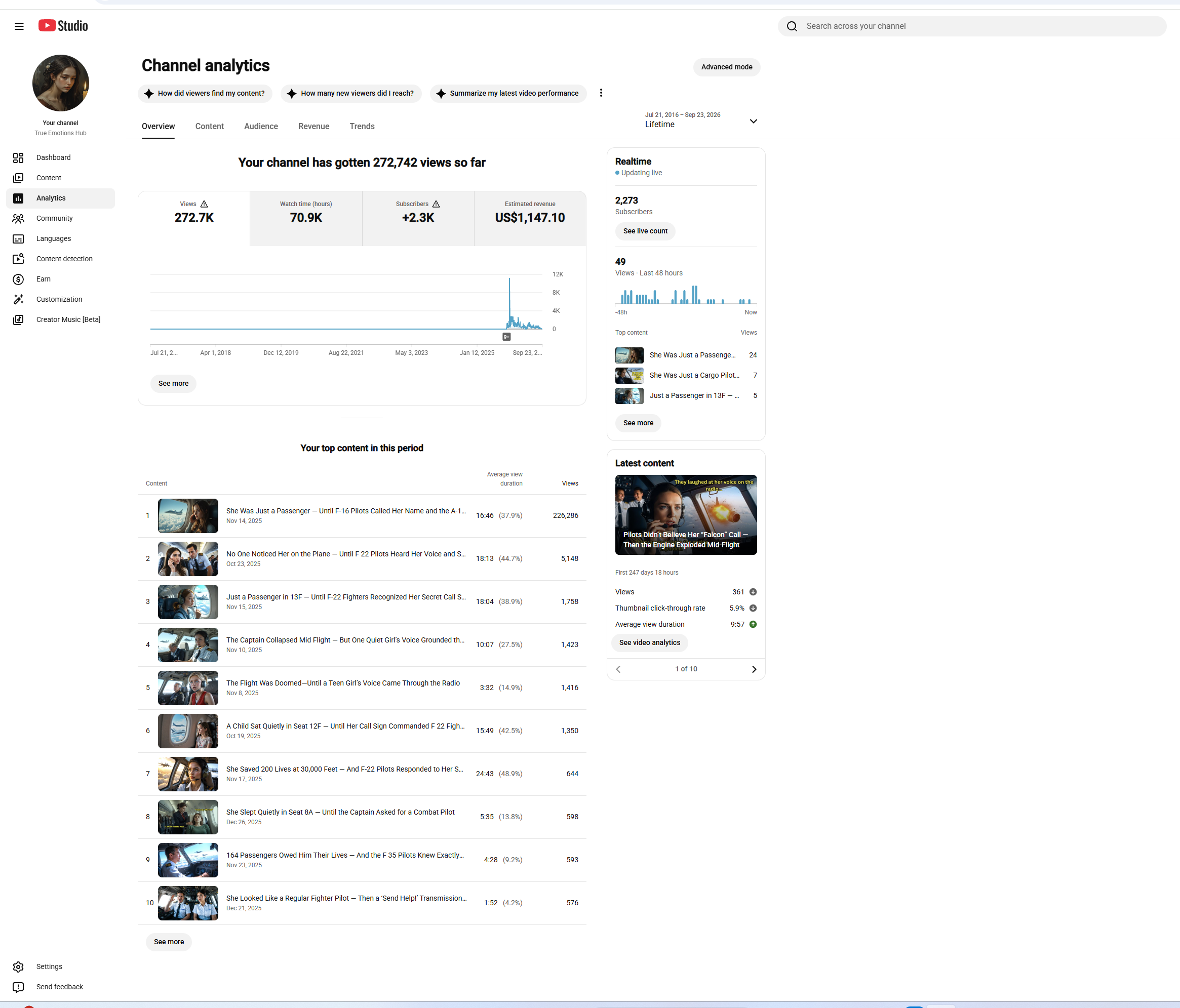Go to next latest content card
The image size is (1180, 1008).
tap(754, 669)
